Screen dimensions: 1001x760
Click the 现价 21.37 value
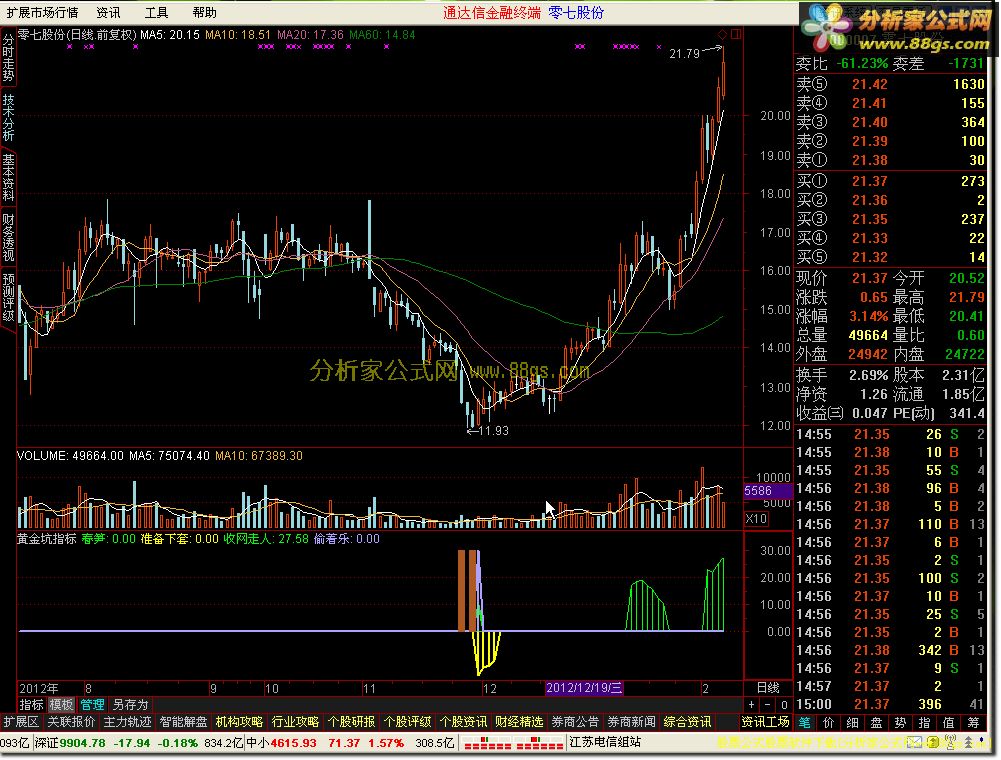(x=869, y=278)
